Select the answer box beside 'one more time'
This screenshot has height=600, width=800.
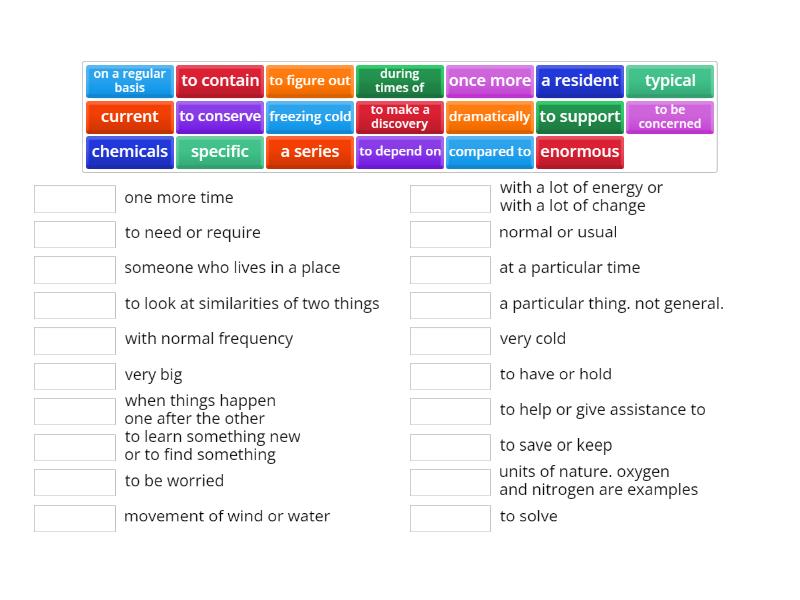[74, 198]
